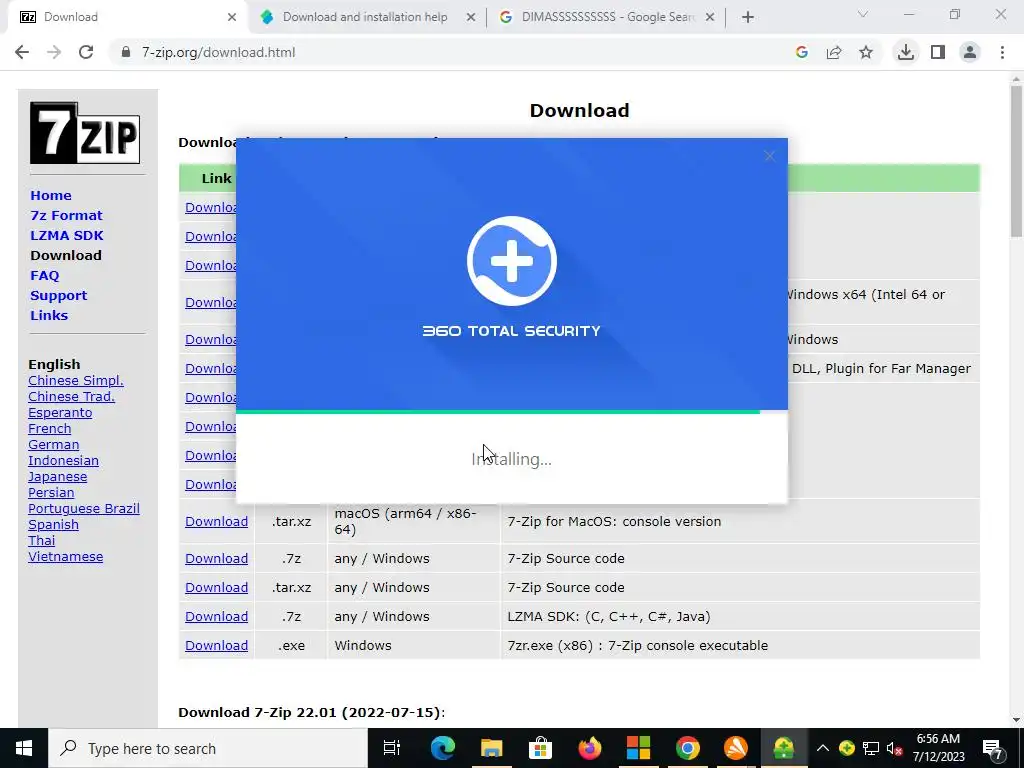1024x768 pixels.
Task: Switch language to Chinese Trad.
Action: 71,396
